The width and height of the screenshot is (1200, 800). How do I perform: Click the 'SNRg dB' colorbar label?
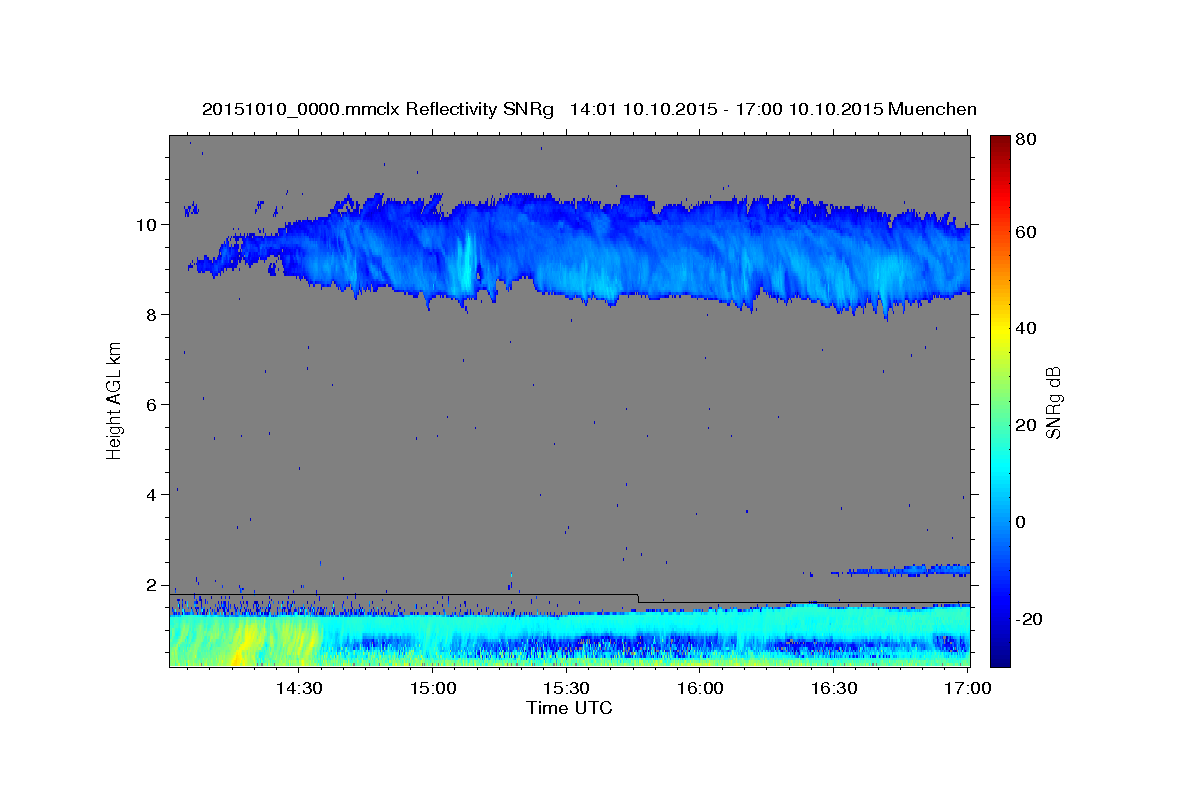click(1053, 403)
